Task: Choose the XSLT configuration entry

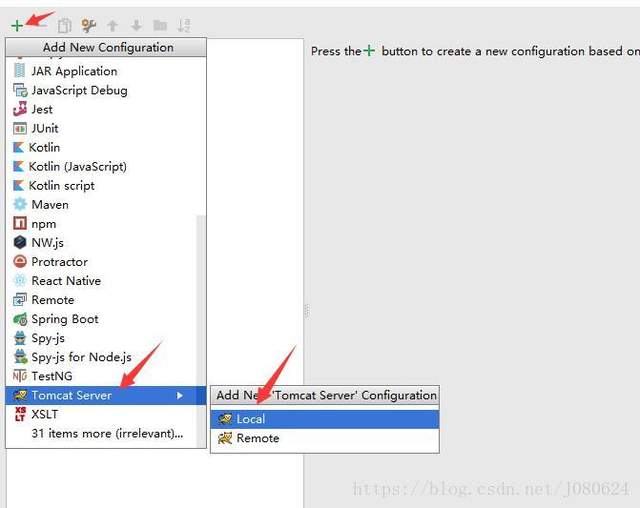Action: point(102,414)
